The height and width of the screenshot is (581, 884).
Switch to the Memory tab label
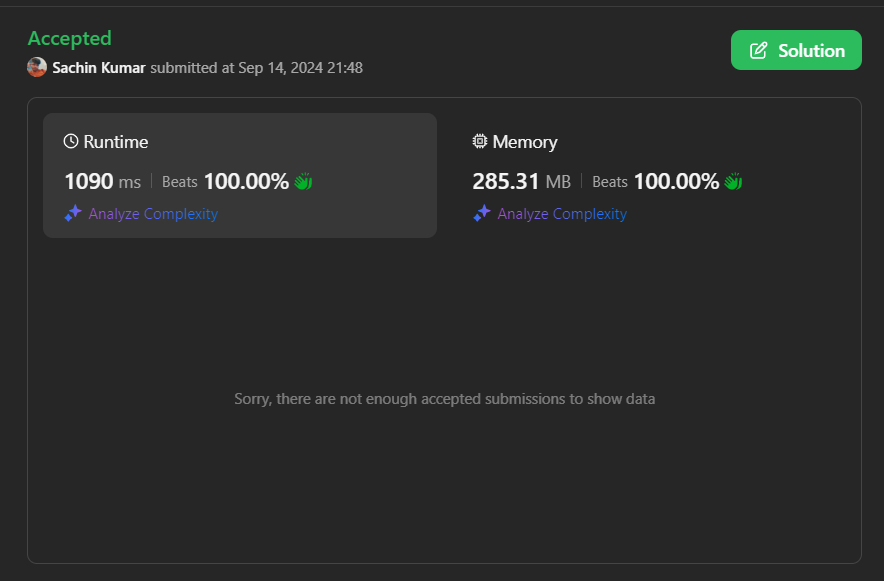(x=525, y=142)
